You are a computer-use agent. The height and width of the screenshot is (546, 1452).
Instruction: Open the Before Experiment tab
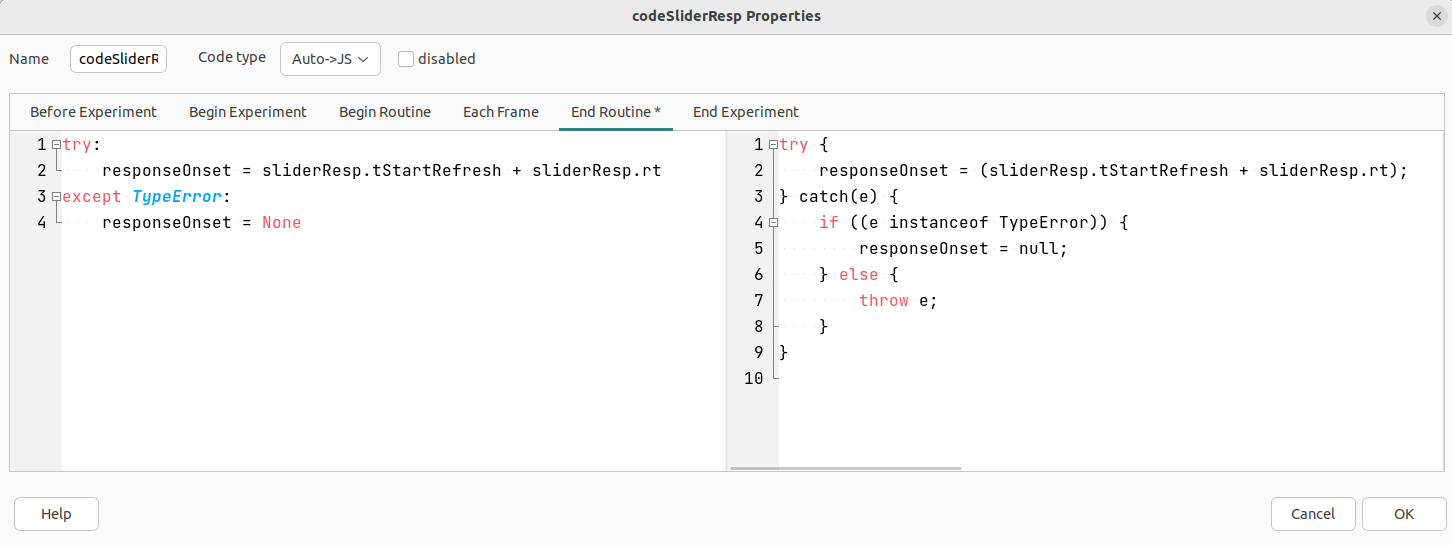pos(93,112)
